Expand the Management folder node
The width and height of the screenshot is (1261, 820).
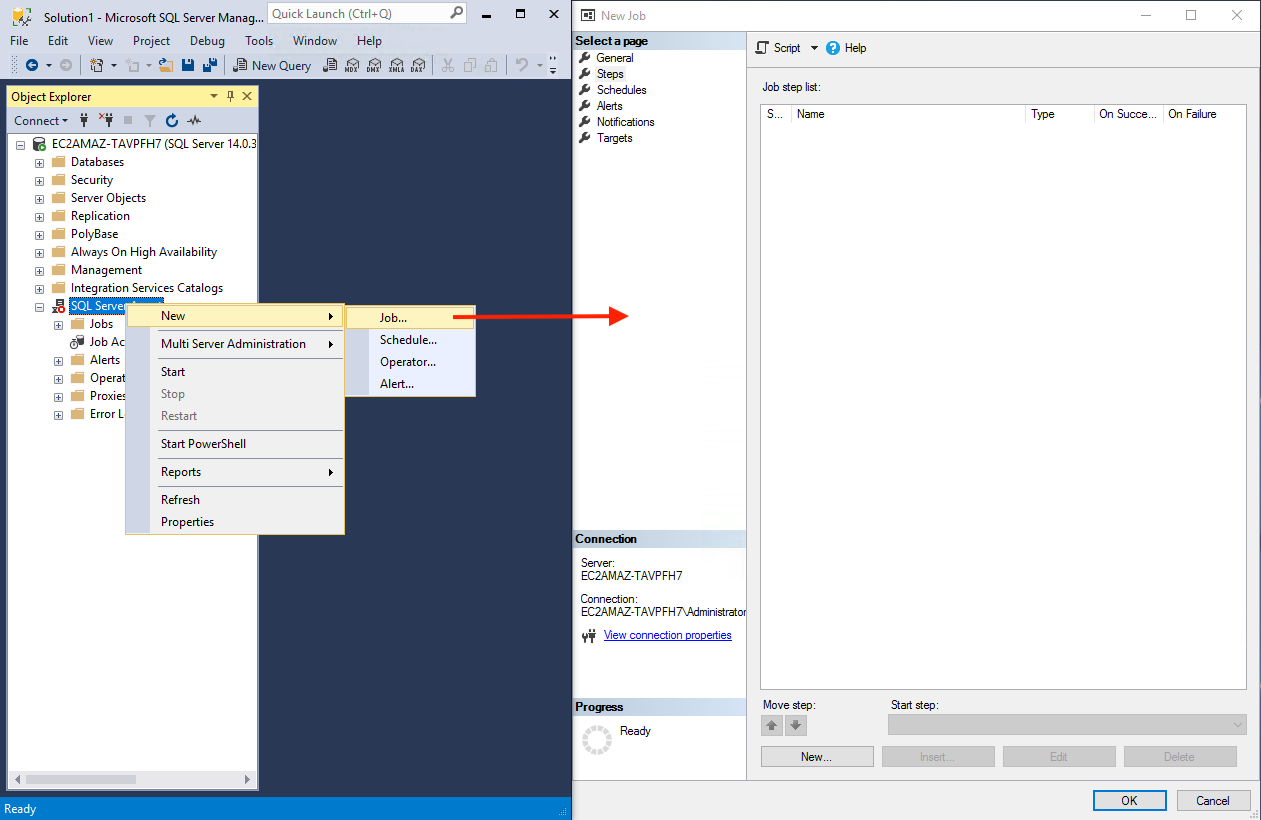39,270
